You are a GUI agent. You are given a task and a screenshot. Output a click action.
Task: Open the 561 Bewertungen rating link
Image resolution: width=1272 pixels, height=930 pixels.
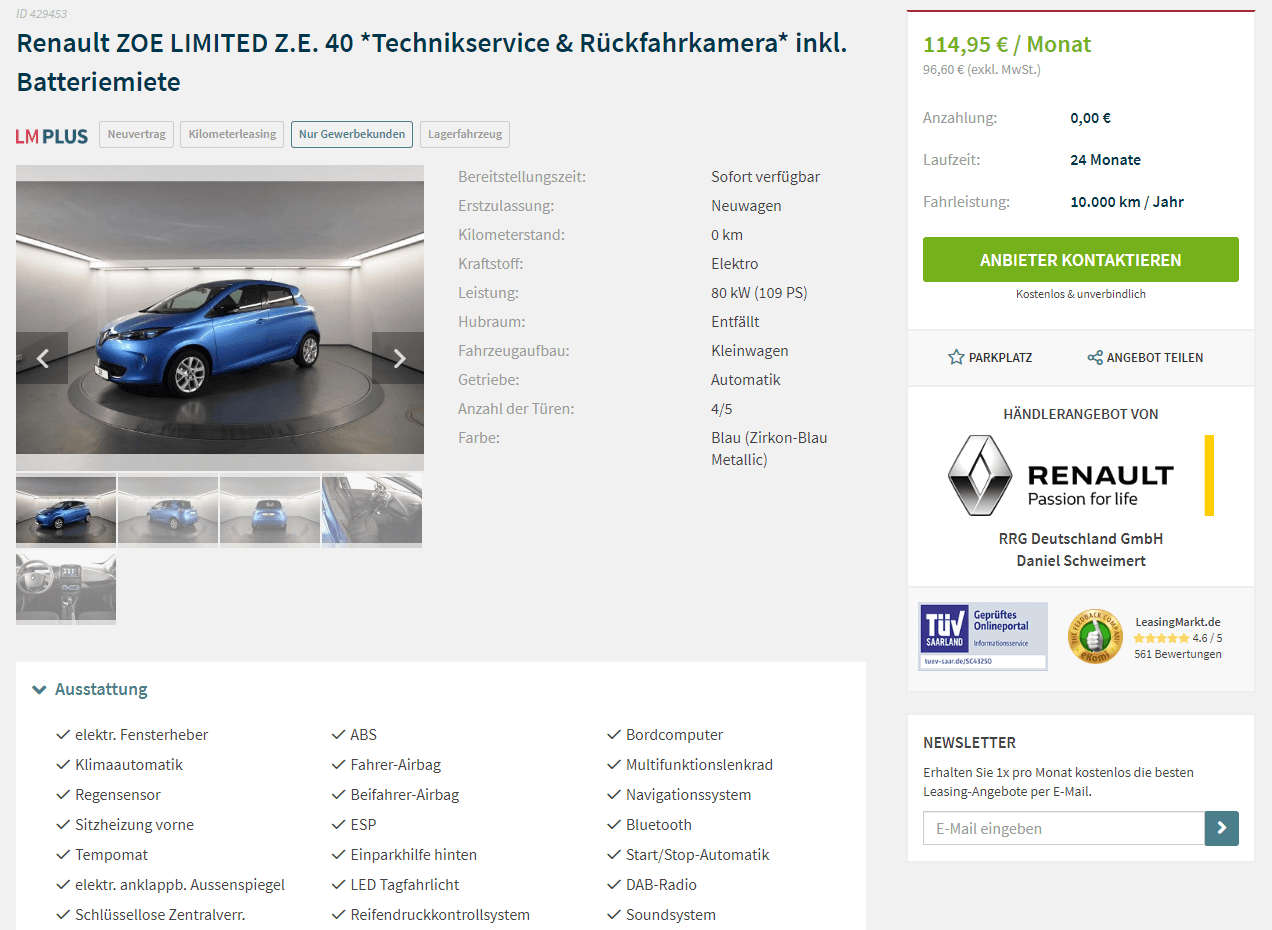tap(1178, 654)
